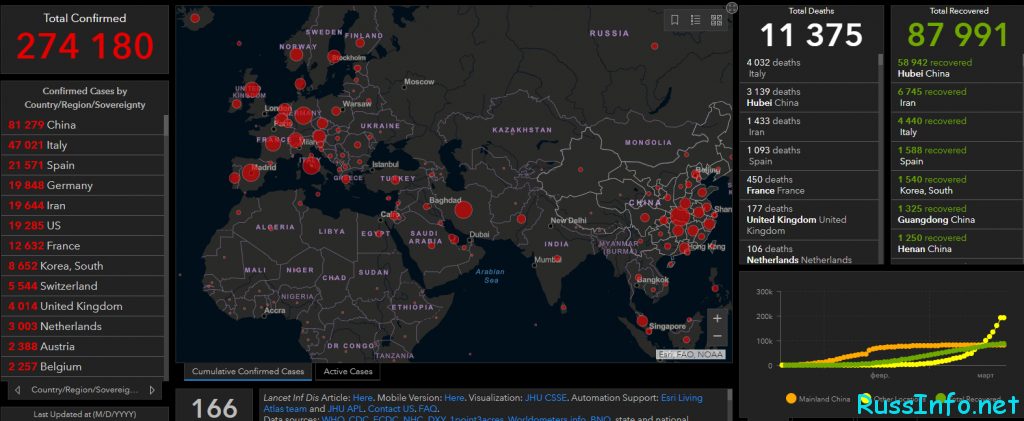Zoom in on the map
This screenshot has height=421, width=1024.
(717, 319)
